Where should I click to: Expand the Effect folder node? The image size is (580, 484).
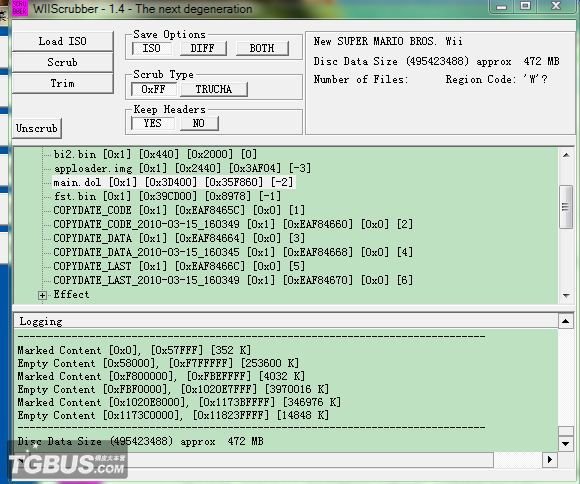(x=42, y=295)
